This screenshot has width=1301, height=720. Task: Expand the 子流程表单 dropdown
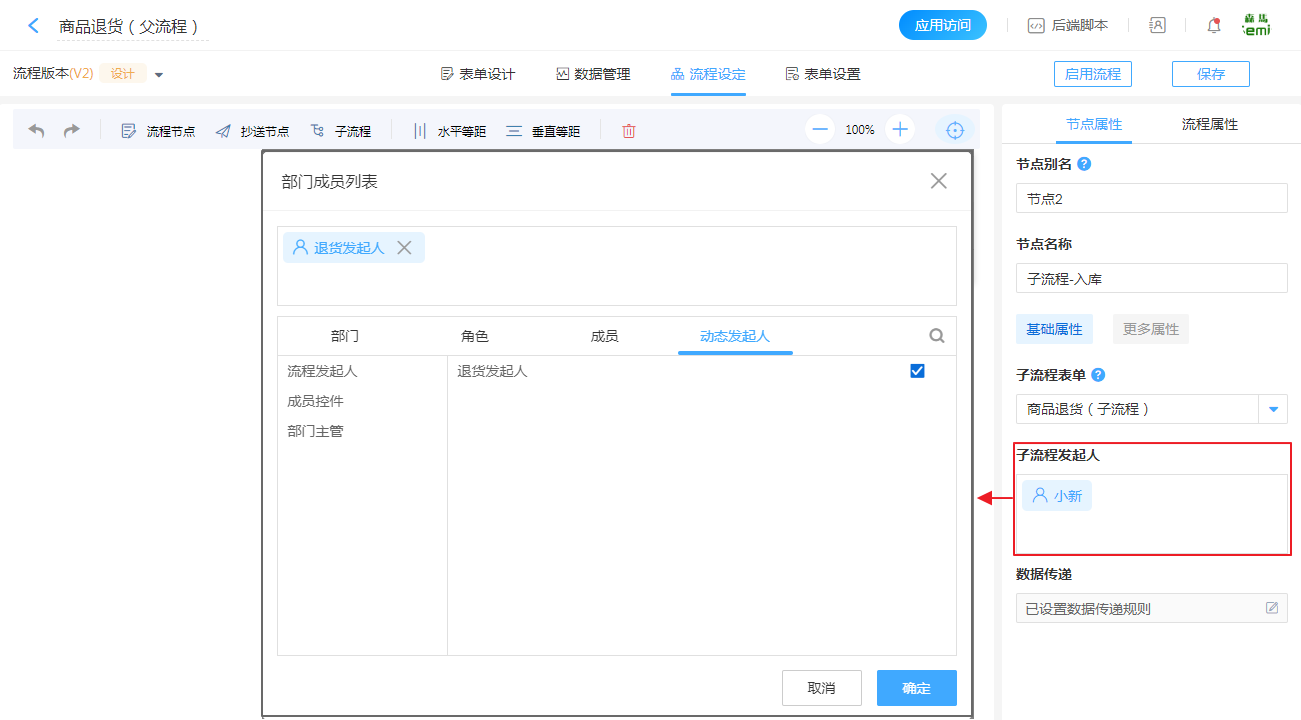click(x=1273, y=409)
